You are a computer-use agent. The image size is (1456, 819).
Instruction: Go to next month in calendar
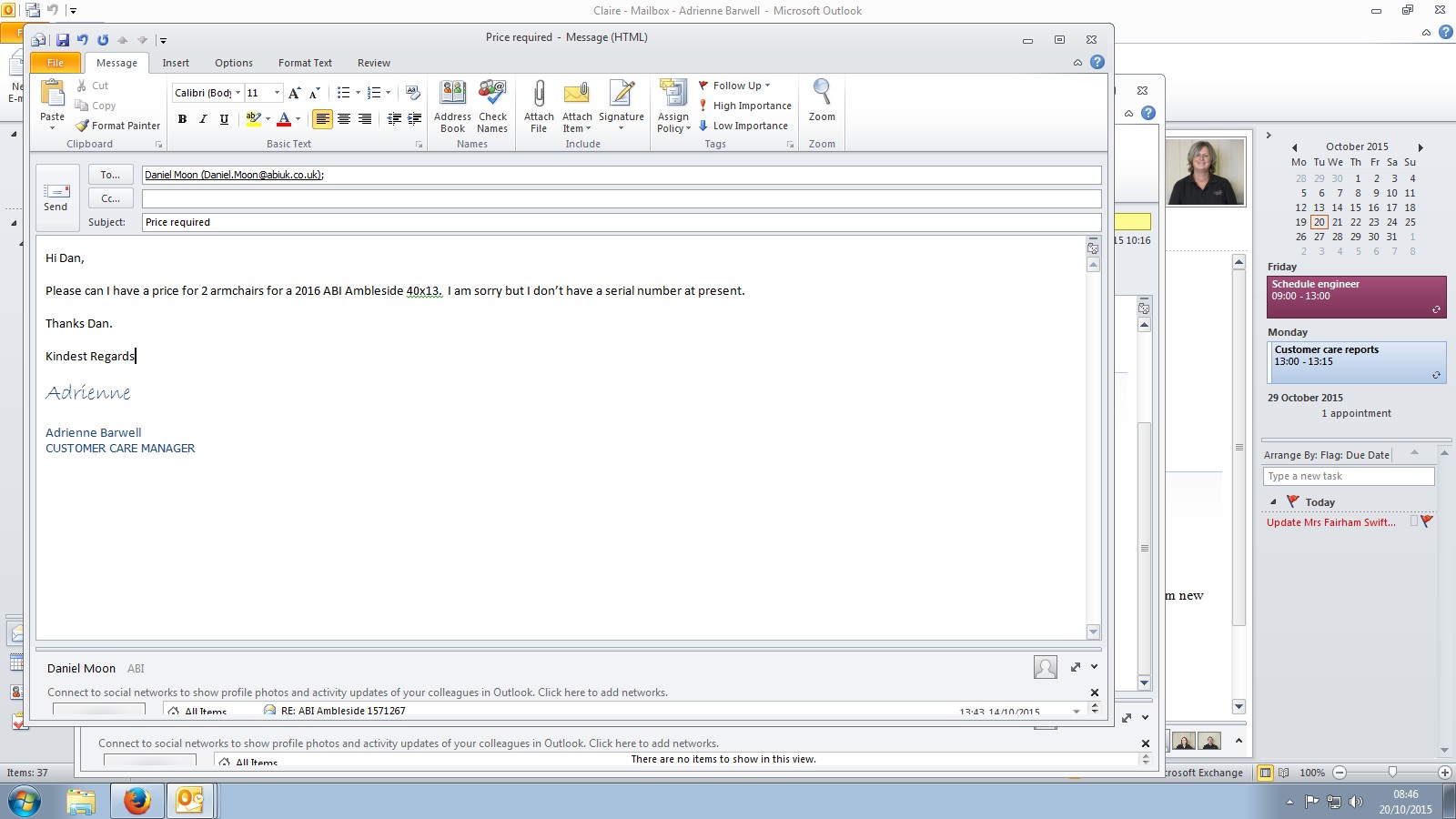tap(1420, 147)
